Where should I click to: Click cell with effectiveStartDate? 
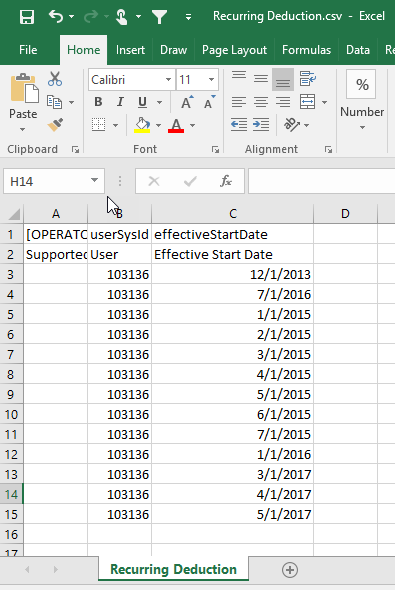pyautogui.click(x=232, y=234)
